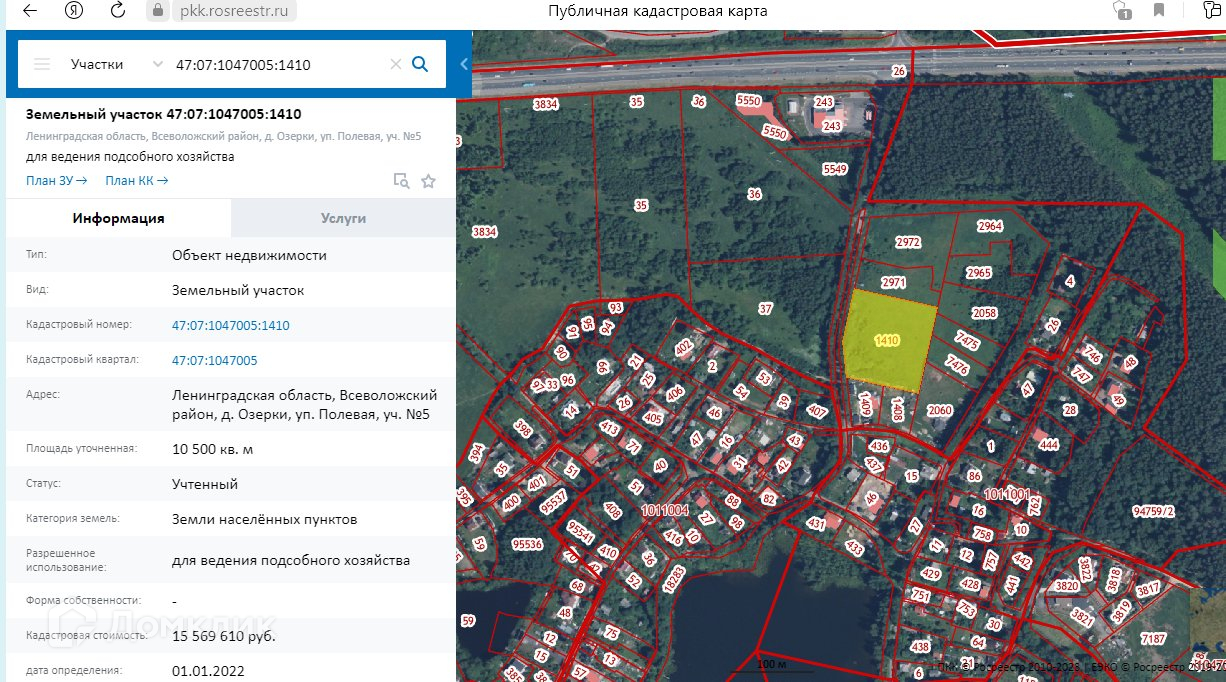Click parcel label 2972 on map
The height and width of the screenshot is (682, 1226).
(907, 242)
